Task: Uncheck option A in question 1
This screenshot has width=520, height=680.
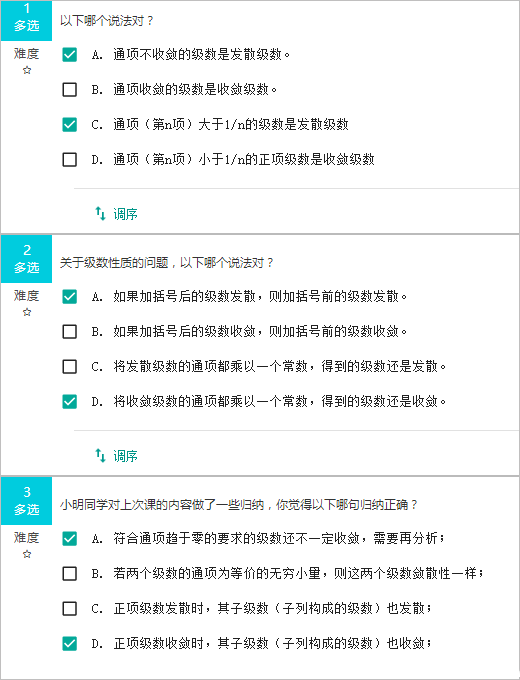Action: click(x=70, y=55)
